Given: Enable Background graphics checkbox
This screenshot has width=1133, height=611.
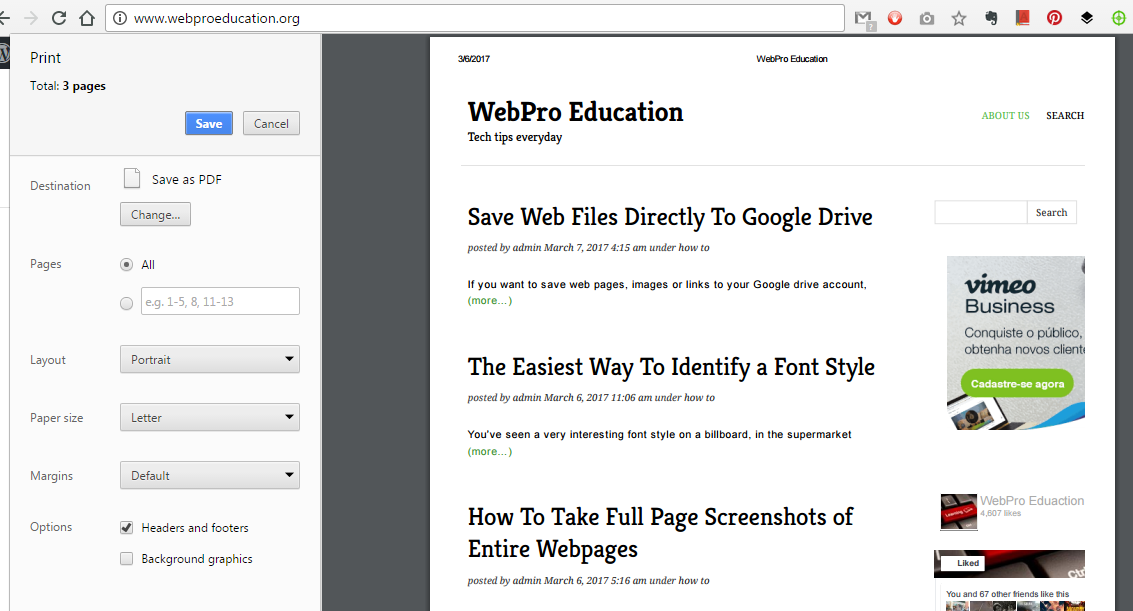Looking at the screenshot, I should click(x=126, y=558).
